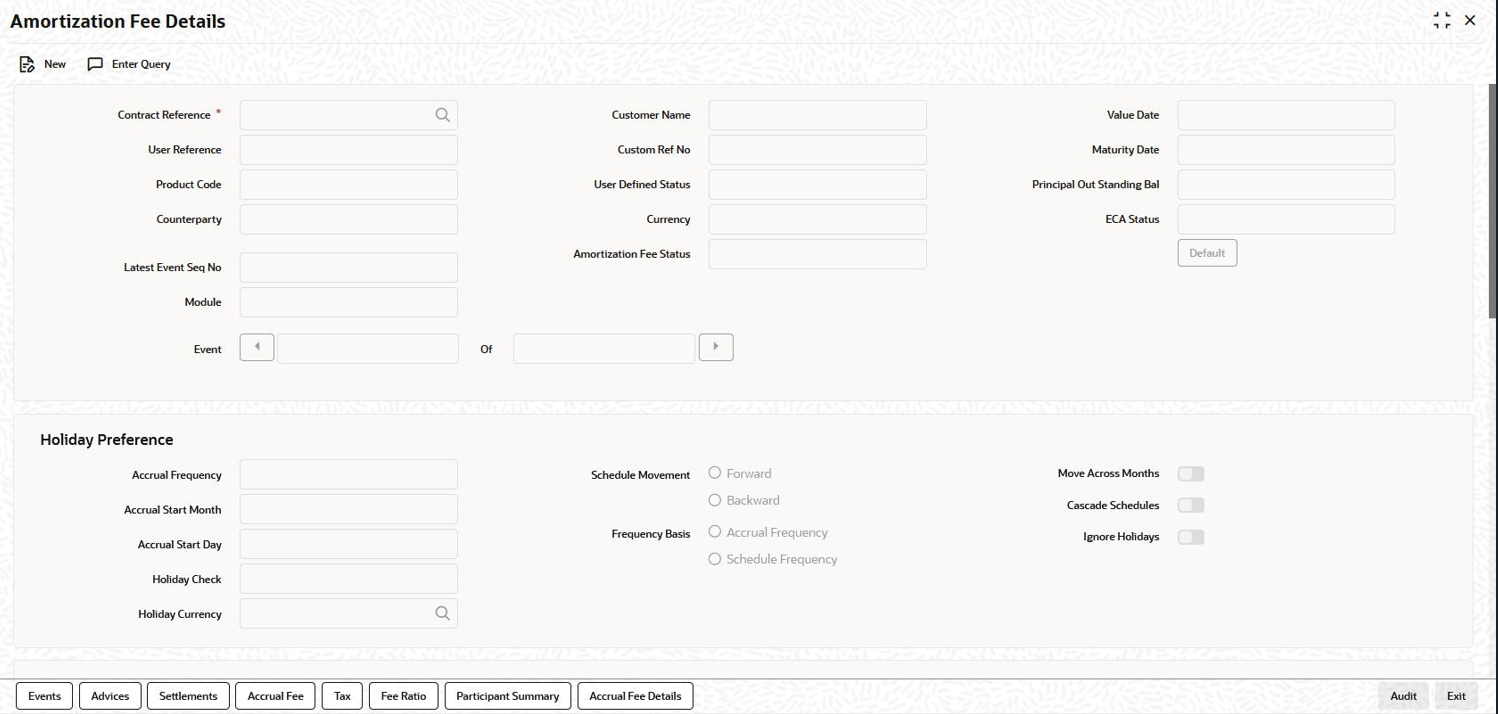Click the Amortization Fee Status field
This screenshot has width=1498, height=714.
point(818,254)
